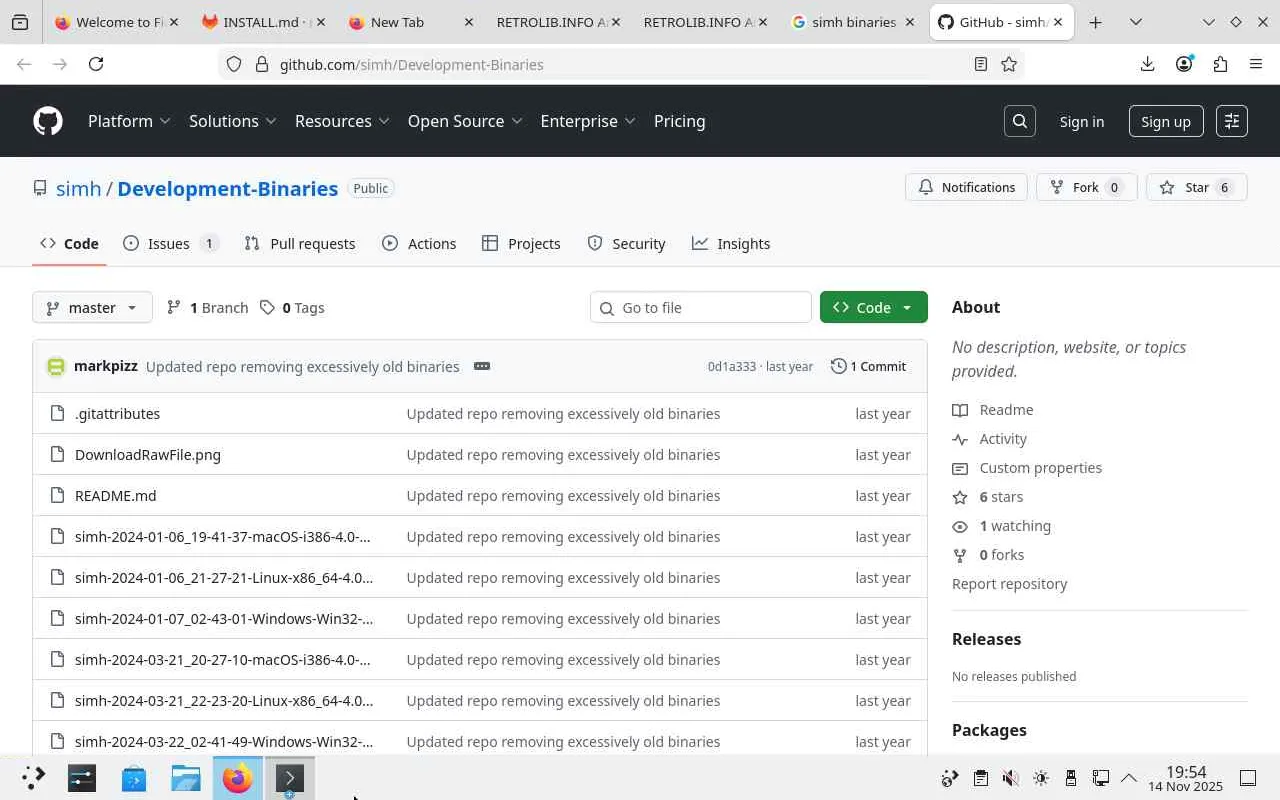1280x800 pixels.
Task: Open the clipboard tray icon
Action: point(981,778)
